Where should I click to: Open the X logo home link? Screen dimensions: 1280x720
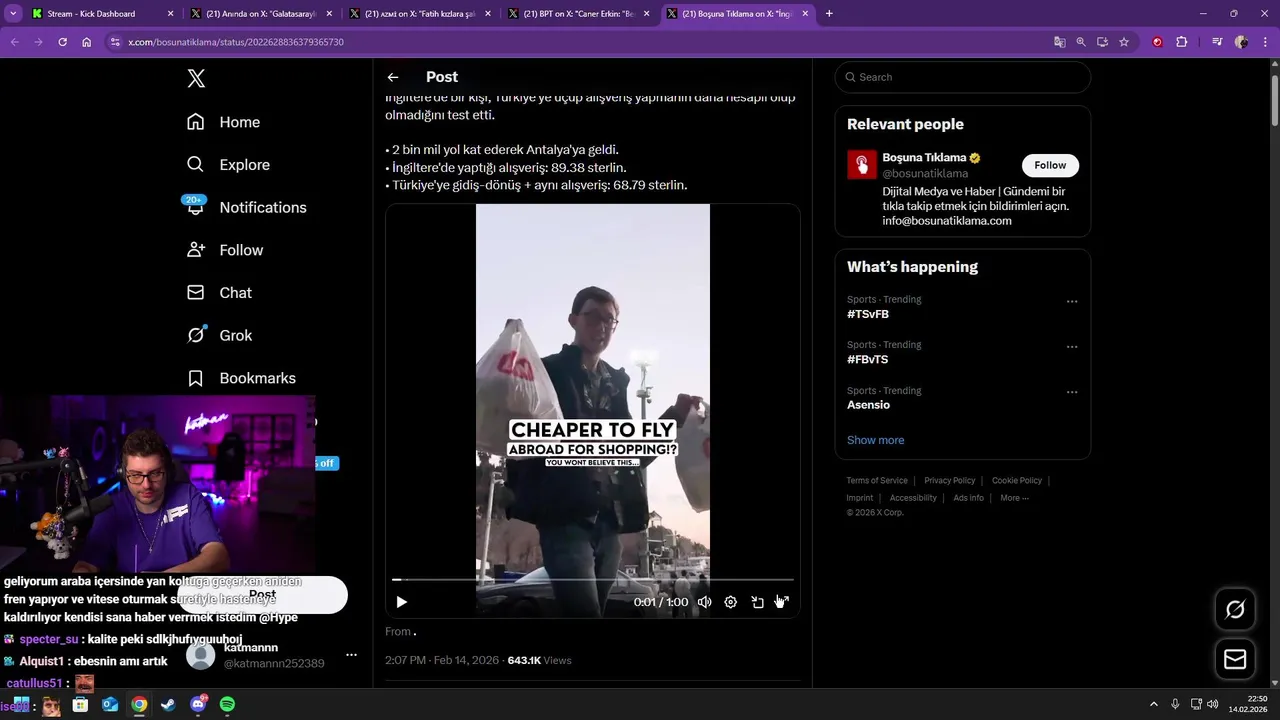[196, 79]
